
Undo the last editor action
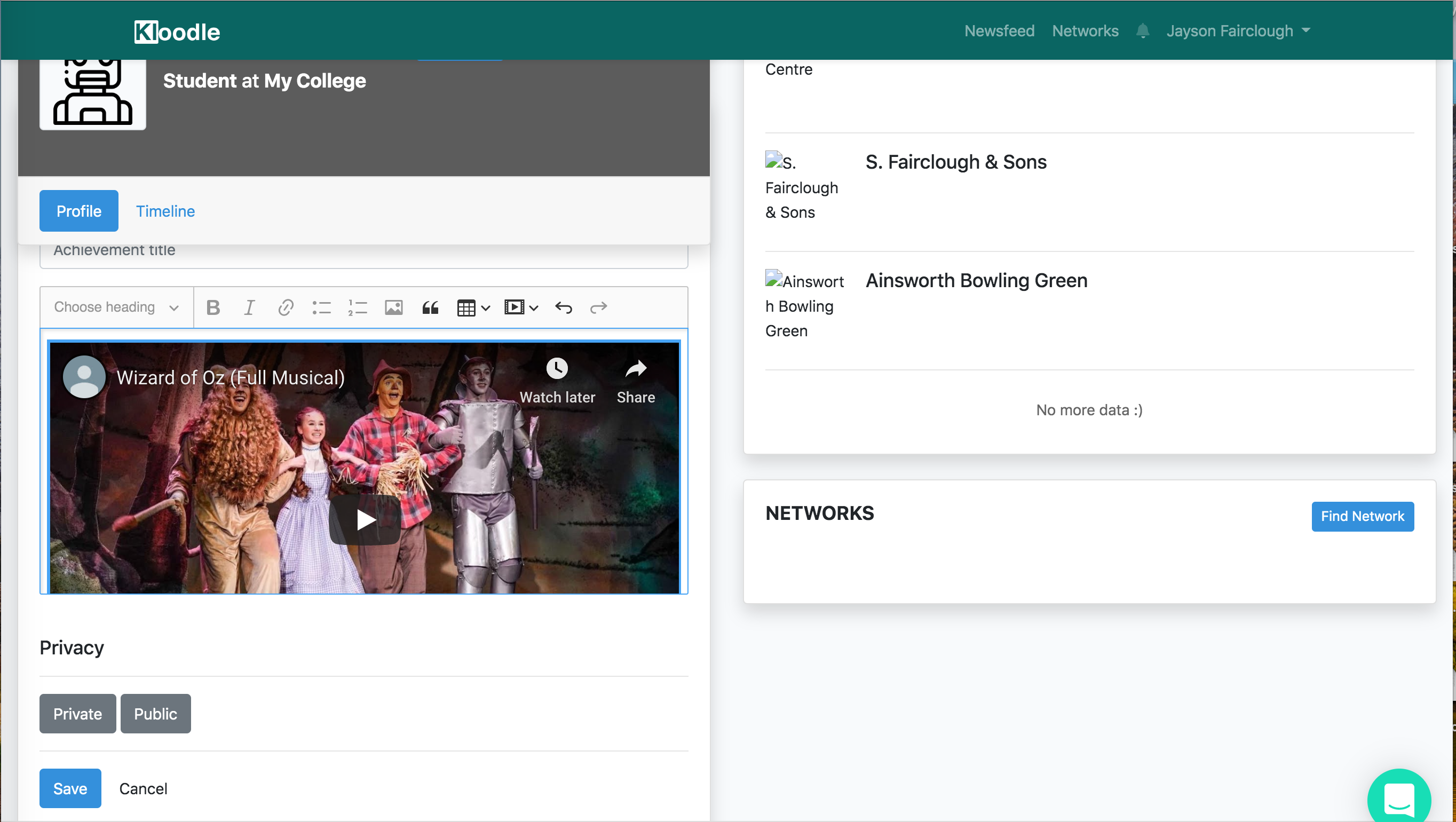[x=564, y=307]
